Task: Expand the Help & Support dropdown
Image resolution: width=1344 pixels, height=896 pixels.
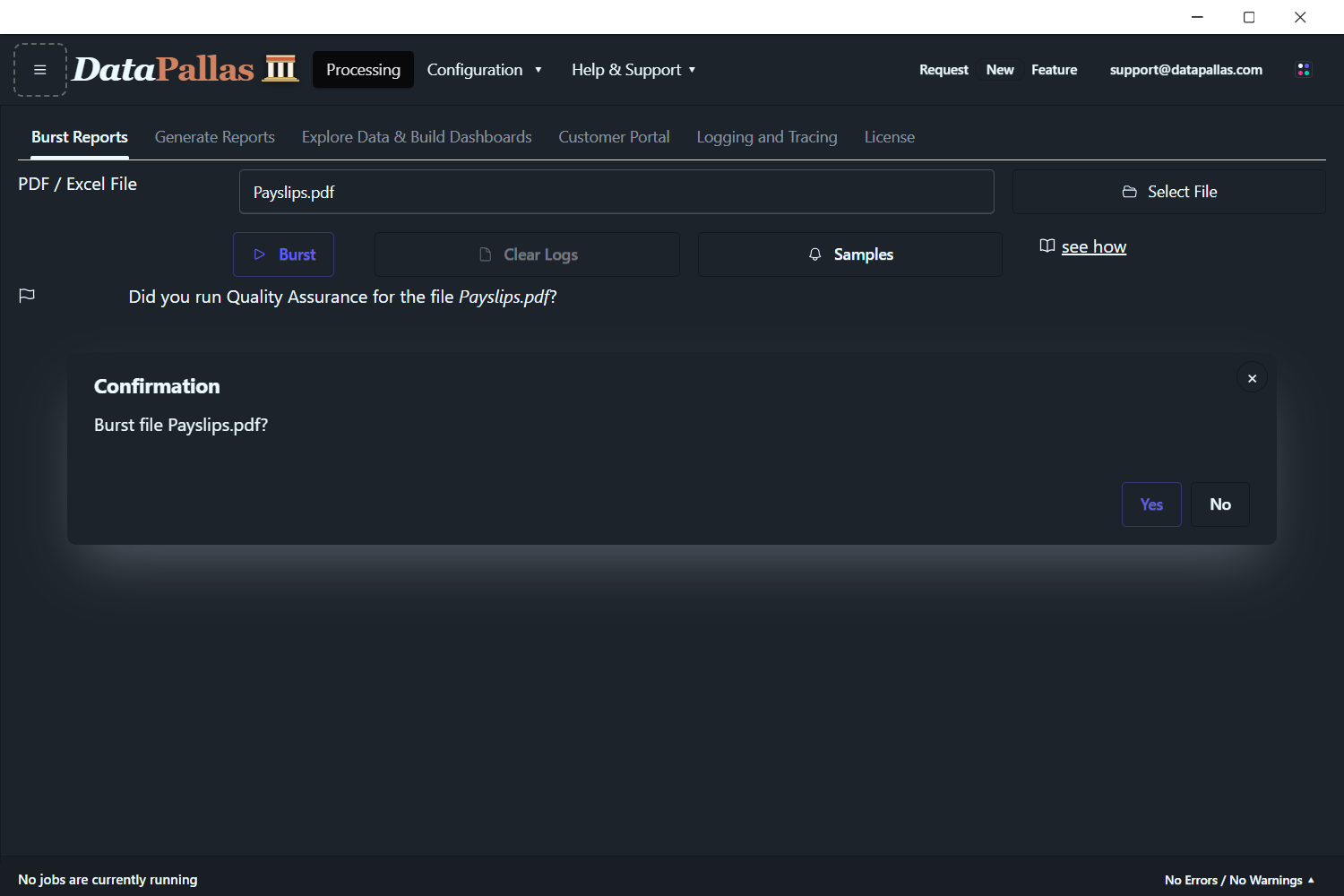Action: click(633, 70)
